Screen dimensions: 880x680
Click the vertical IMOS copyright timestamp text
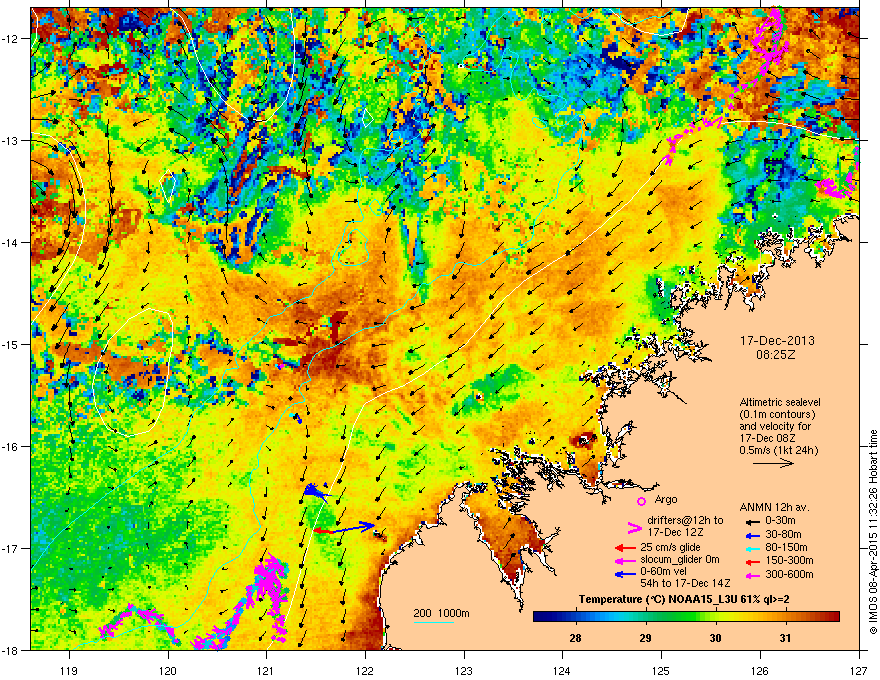click(x=873, y=532)
